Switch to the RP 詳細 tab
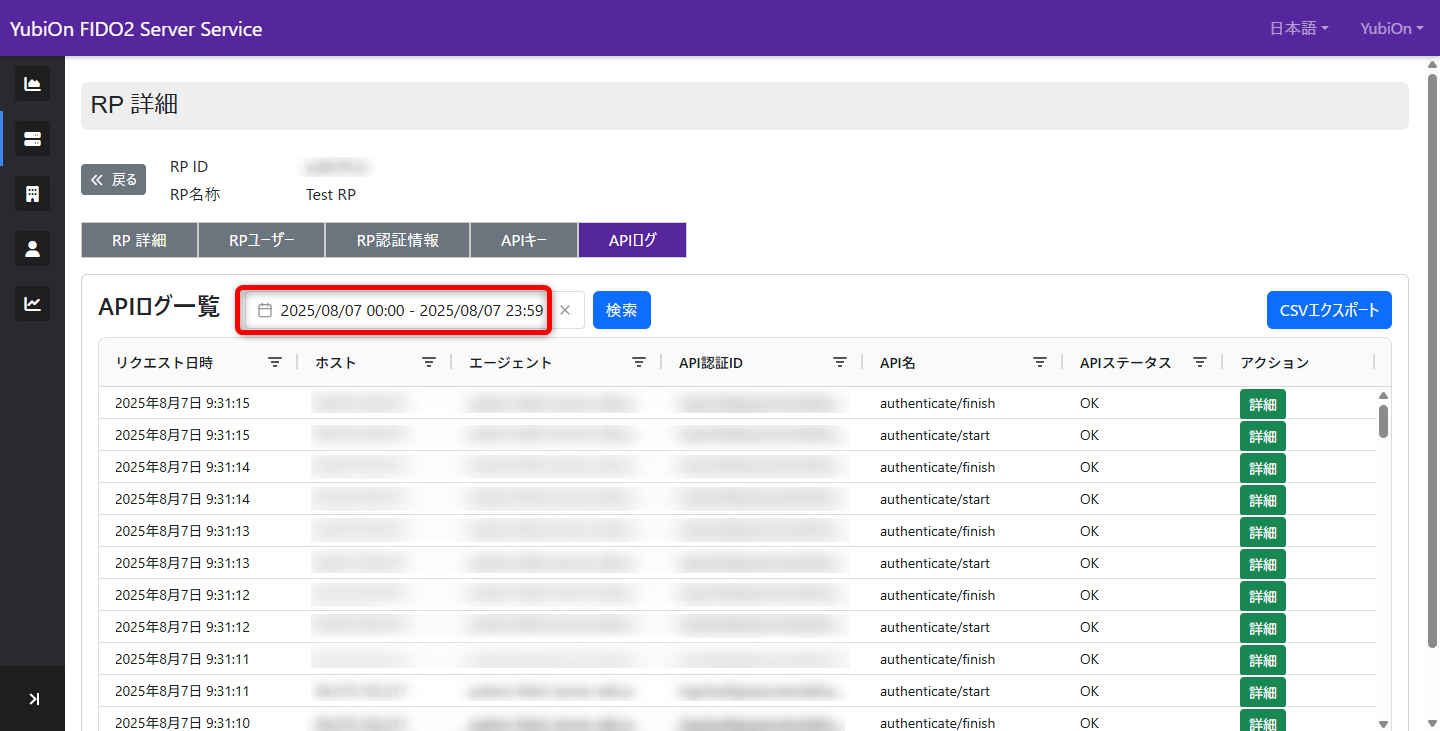1440x731 pixels. point(139,240)
